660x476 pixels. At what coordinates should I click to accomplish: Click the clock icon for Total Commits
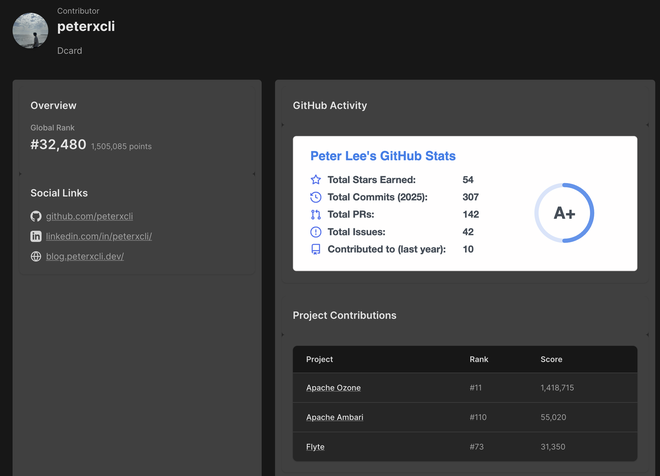coord(316,197)
